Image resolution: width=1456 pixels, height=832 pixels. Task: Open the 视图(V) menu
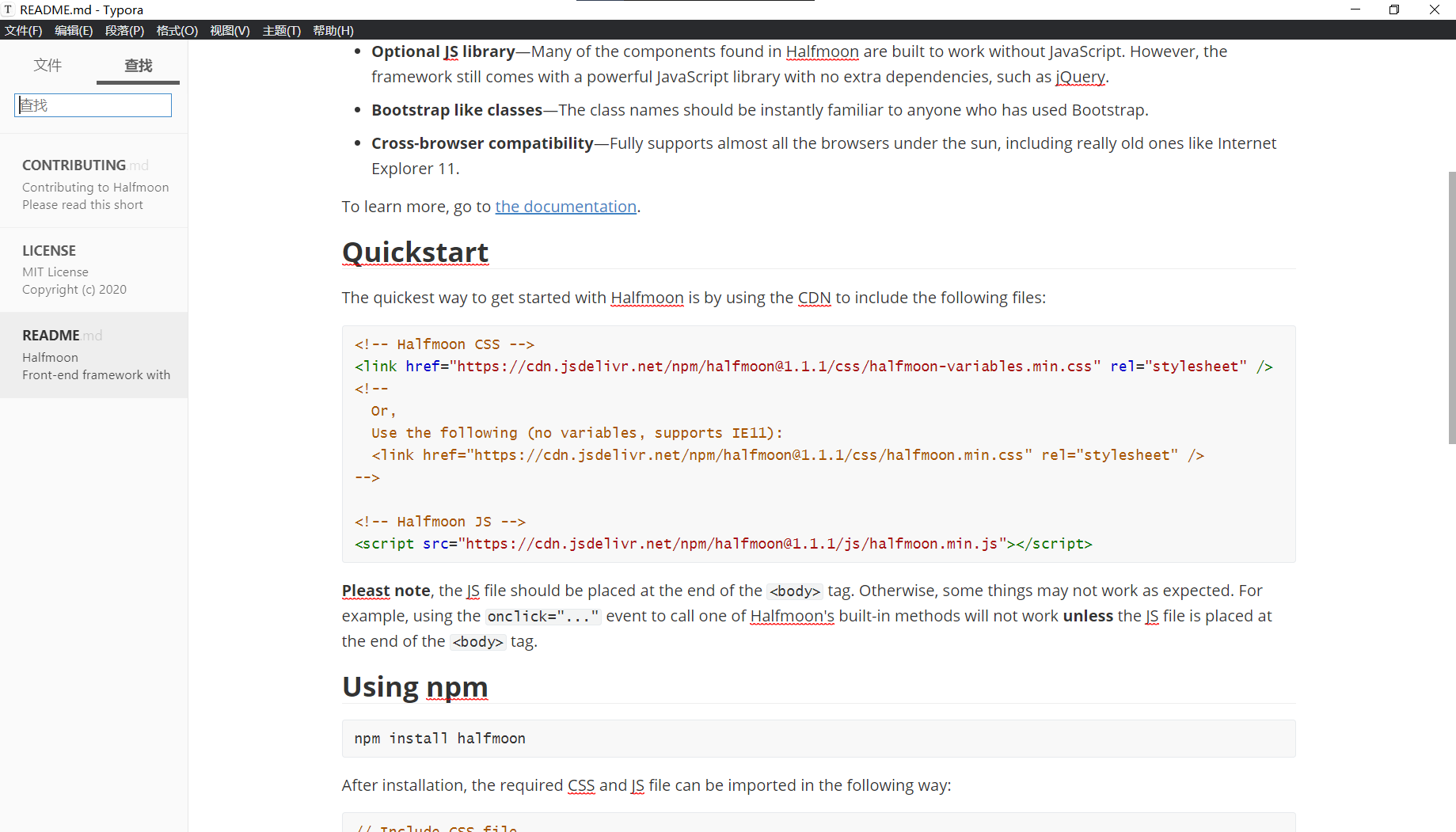230,30
